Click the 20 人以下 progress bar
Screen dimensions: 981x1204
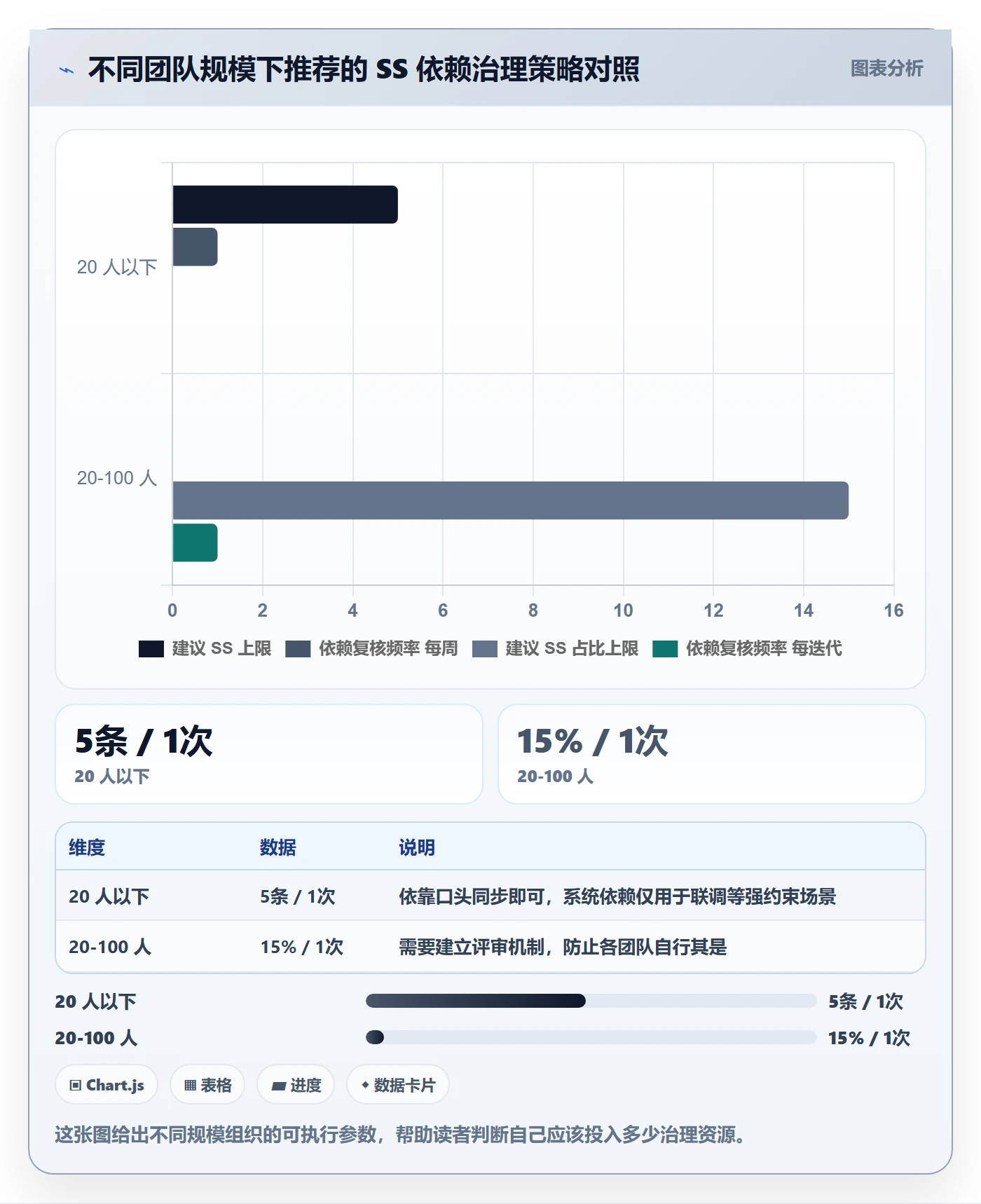click(x=591, y=1001)
